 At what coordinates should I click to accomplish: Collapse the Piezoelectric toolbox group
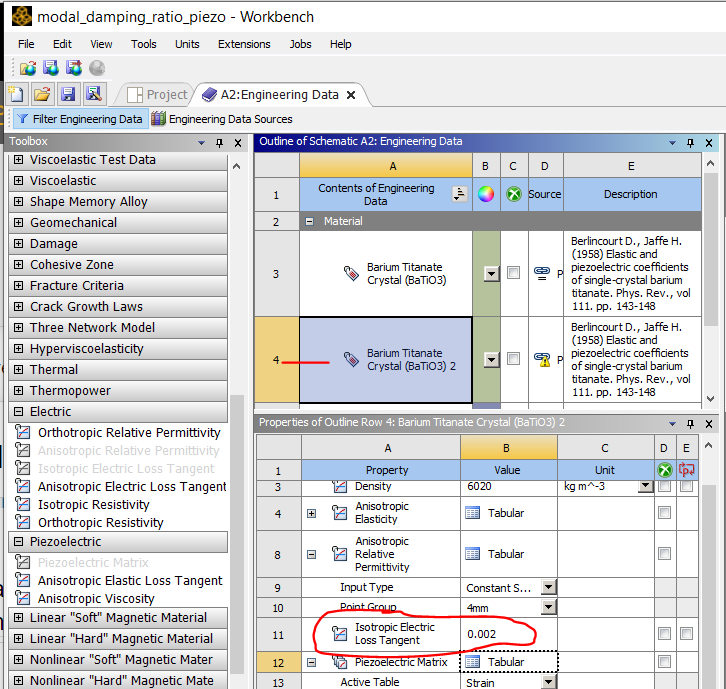[x=19, y=541]
